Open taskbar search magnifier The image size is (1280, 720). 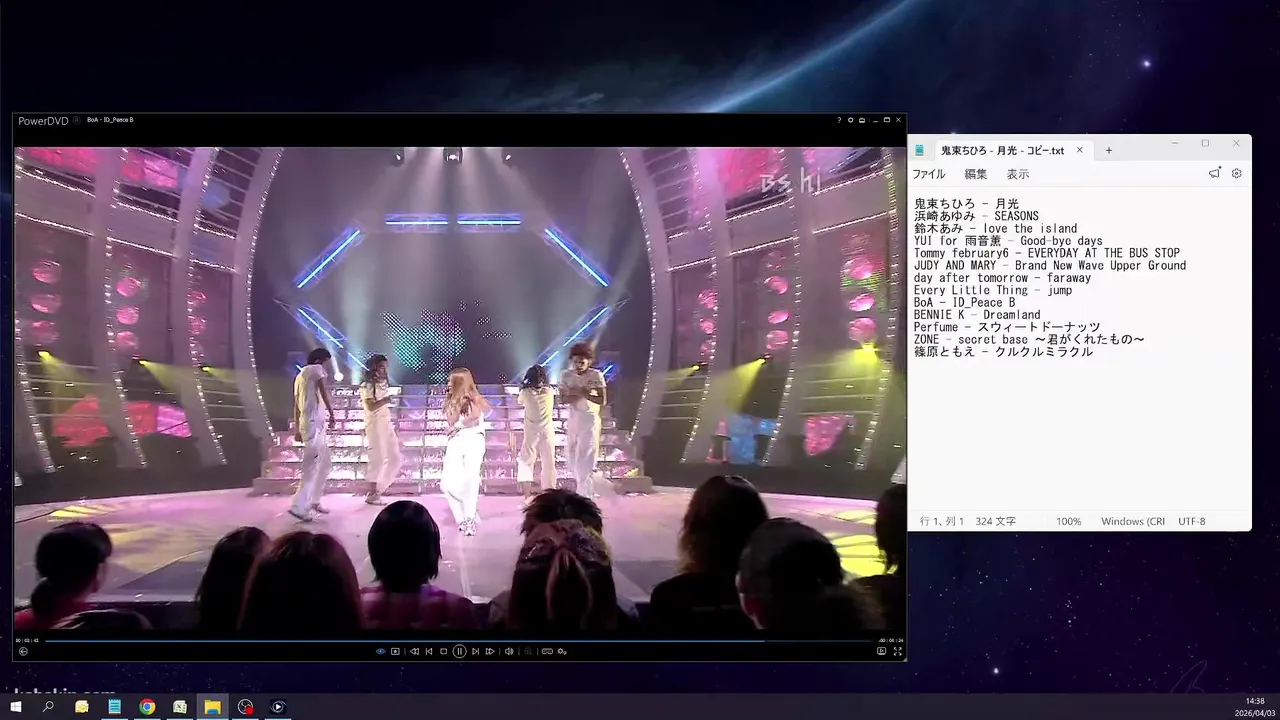pyautogui.click(x=48, y=707)
